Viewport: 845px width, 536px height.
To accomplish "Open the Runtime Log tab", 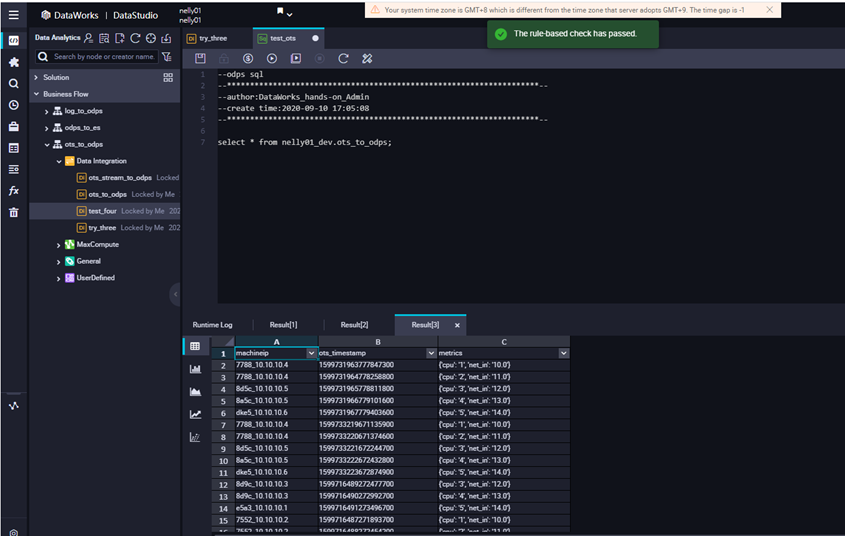I will (x=212, y=325).
